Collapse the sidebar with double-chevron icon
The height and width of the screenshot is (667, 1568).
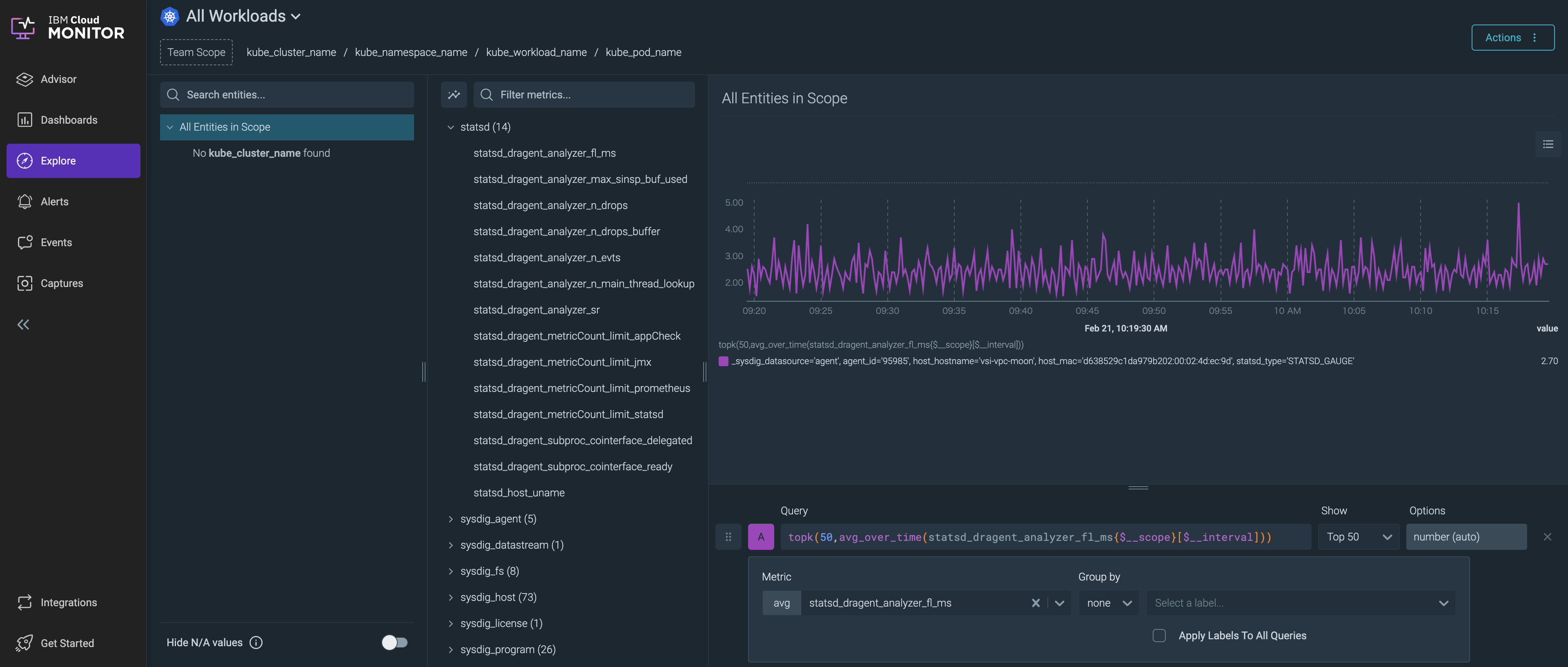(23, 325)
